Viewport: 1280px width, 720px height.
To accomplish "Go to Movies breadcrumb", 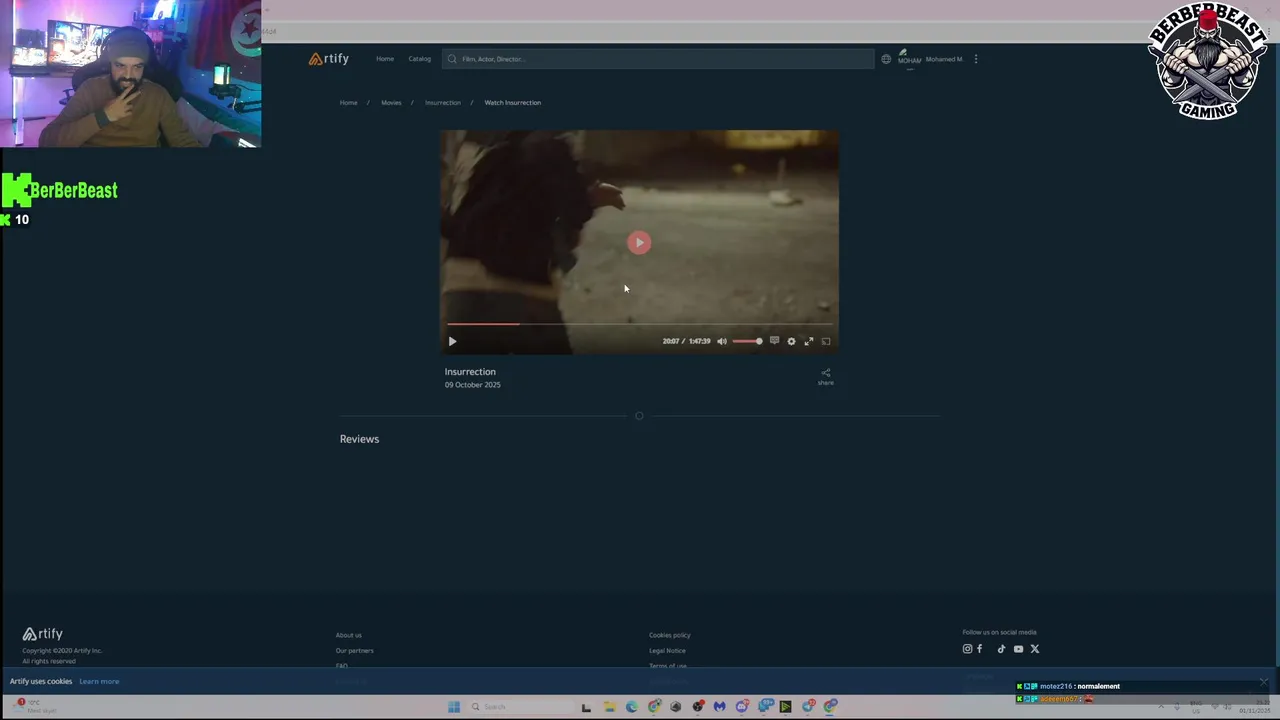I will 391,103.
